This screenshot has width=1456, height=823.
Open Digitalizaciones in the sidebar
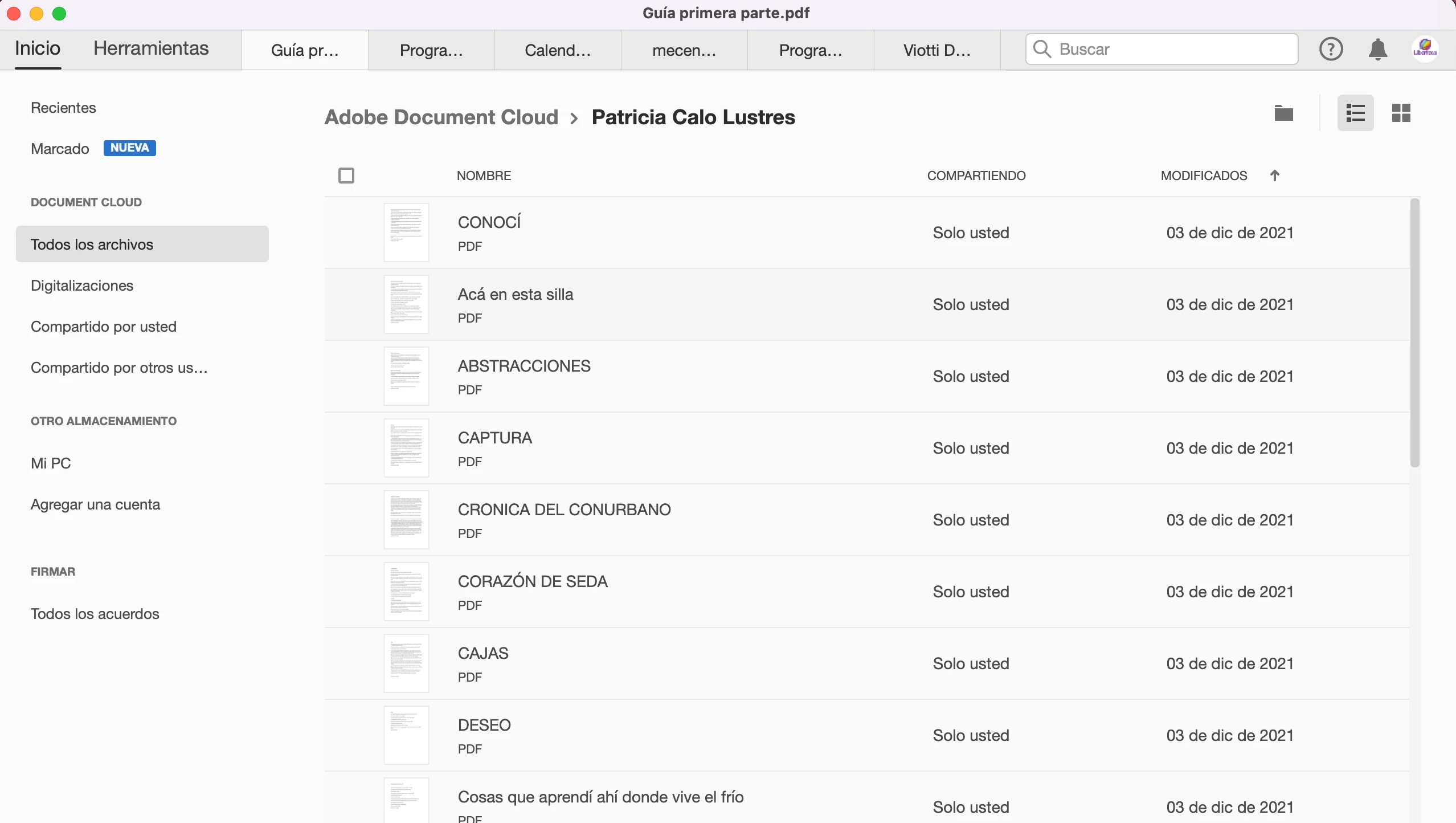[x=82, y=286]
